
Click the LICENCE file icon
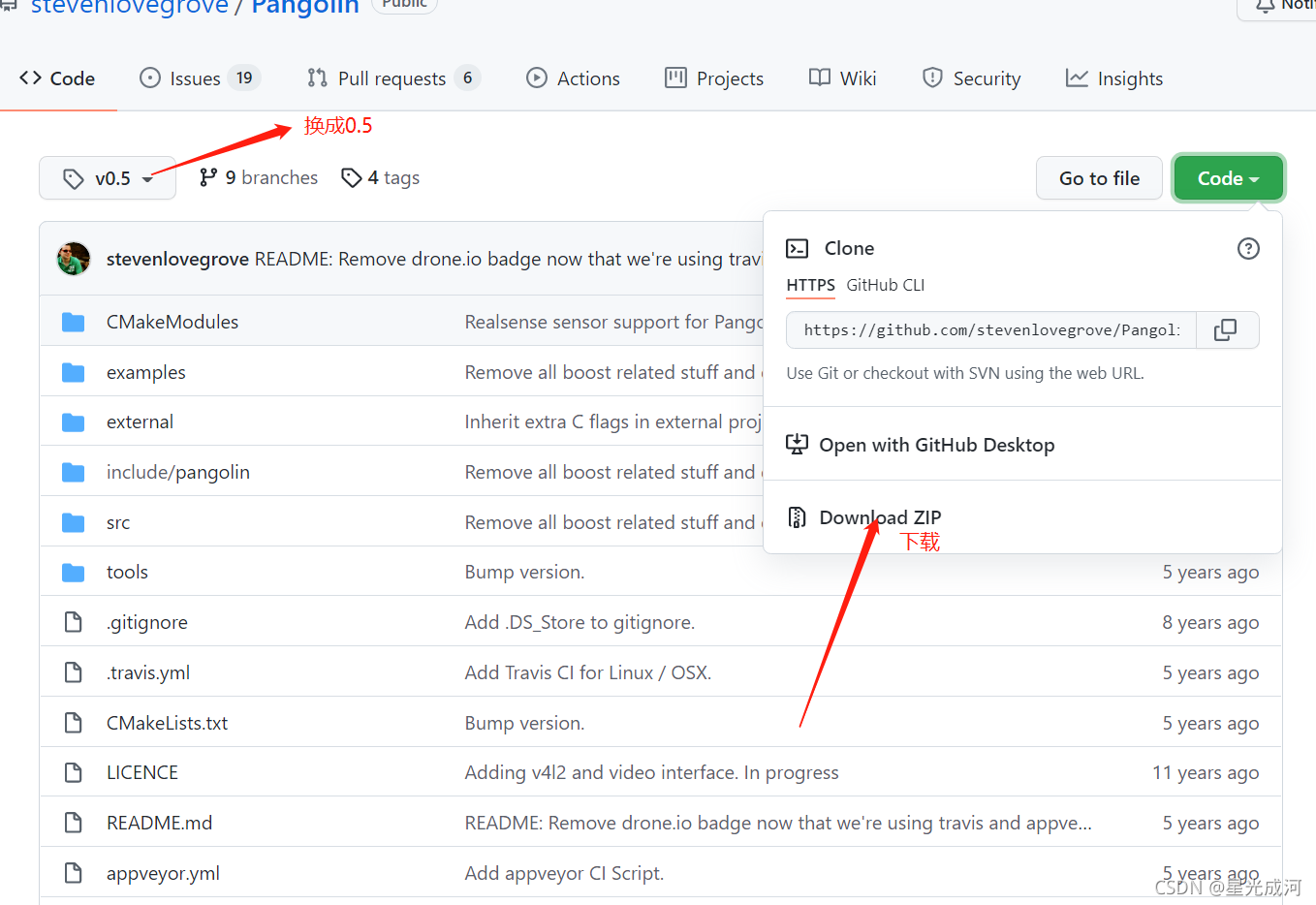pos(74,772)
